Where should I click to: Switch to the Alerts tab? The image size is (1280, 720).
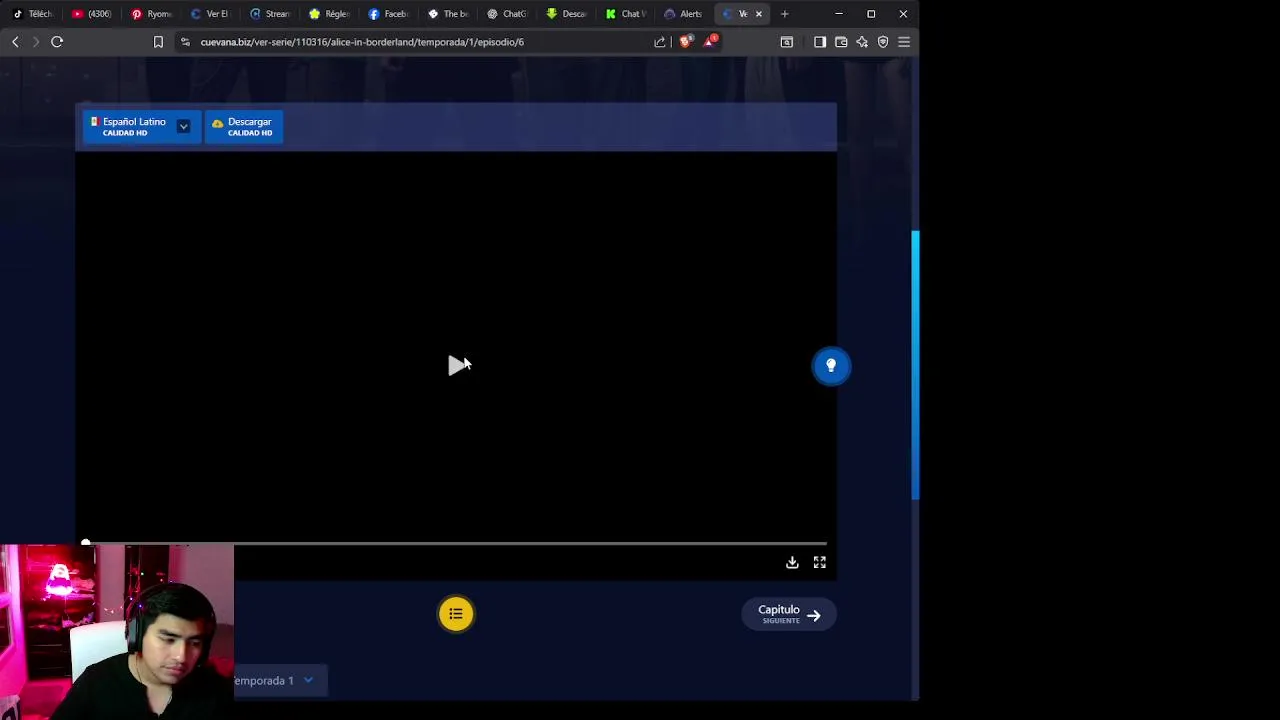click(684, 14)
